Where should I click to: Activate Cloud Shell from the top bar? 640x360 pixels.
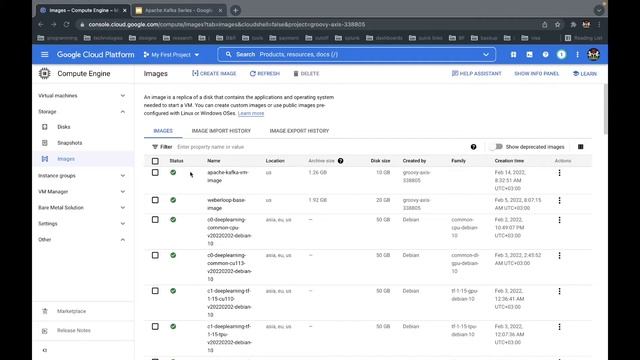point(529,54)
